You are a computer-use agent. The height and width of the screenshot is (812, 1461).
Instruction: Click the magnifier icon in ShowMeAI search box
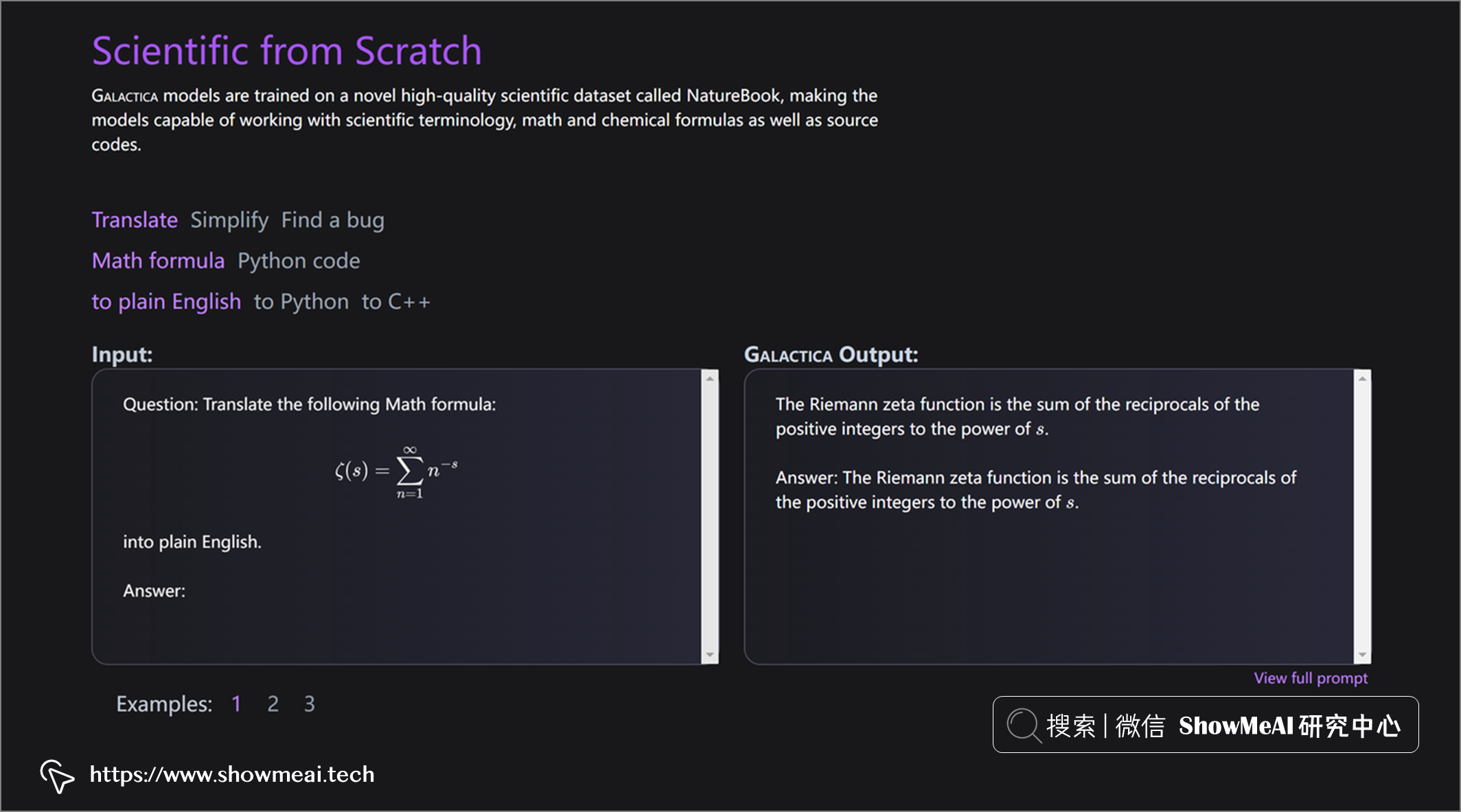pos(1023,725)
